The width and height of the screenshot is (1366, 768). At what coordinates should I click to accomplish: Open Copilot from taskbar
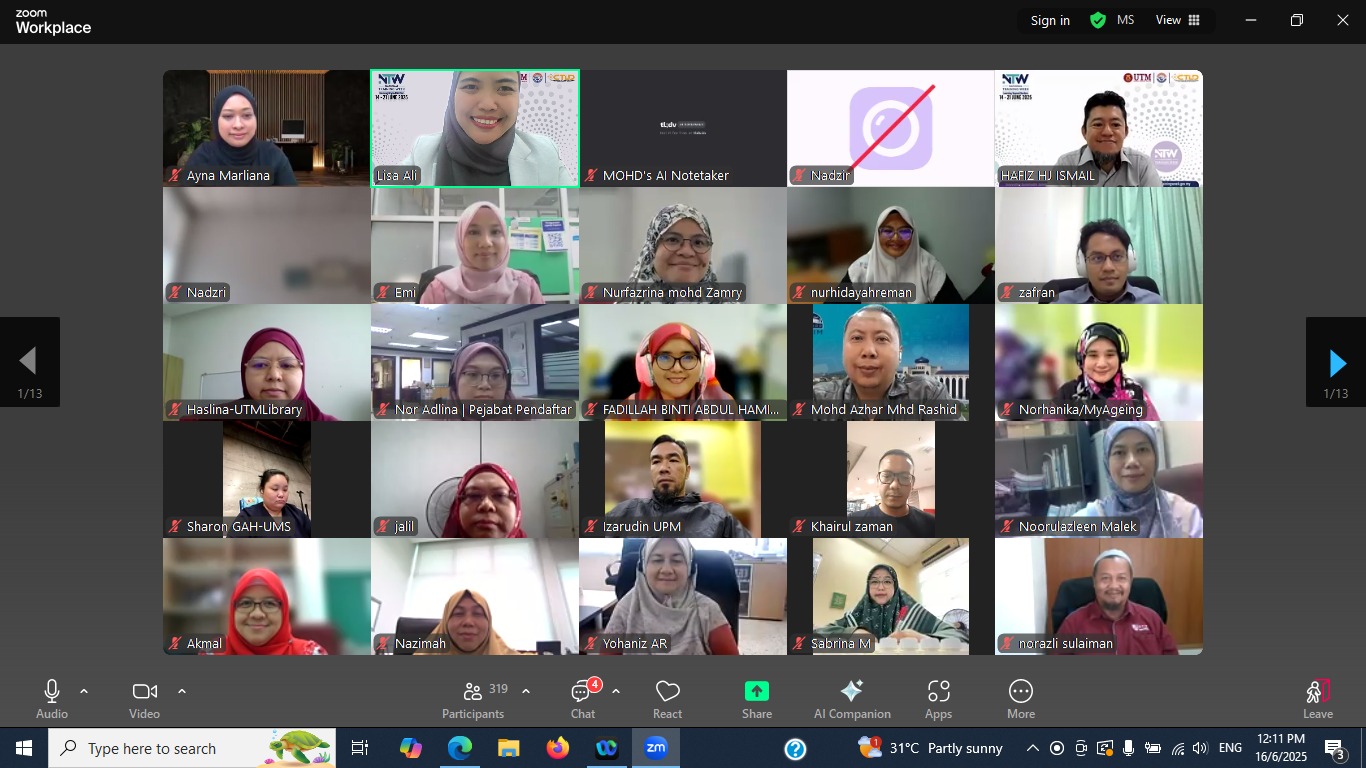pos(410,748)
